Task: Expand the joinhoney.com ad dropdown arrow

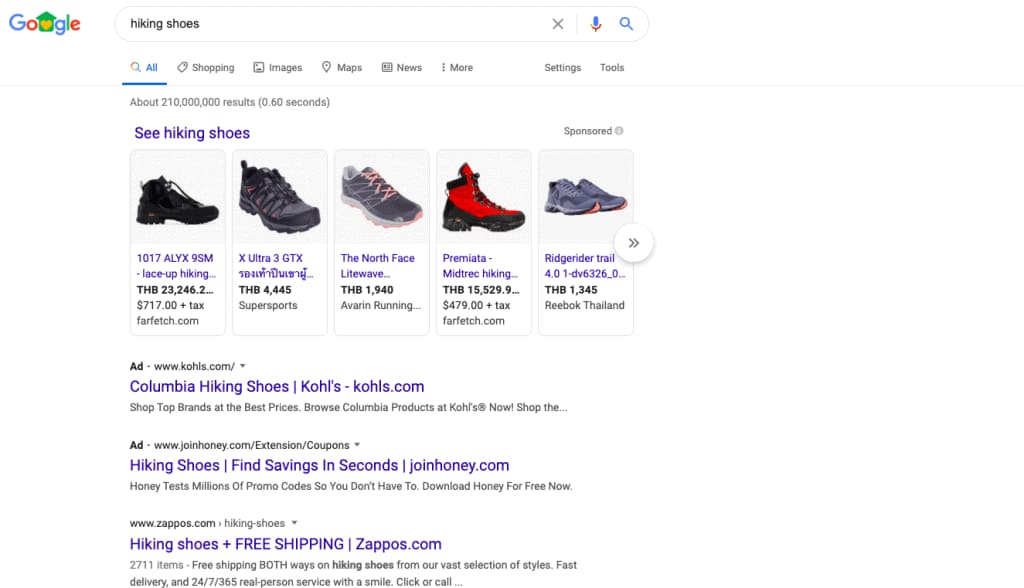Action: pos(358,445)
